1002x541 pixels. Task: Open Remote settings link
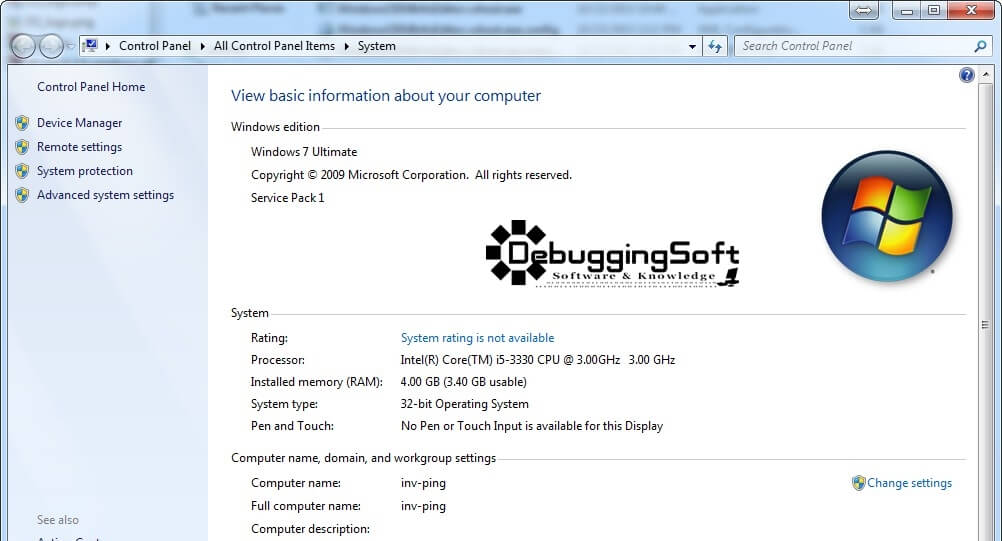coord(79,147)
